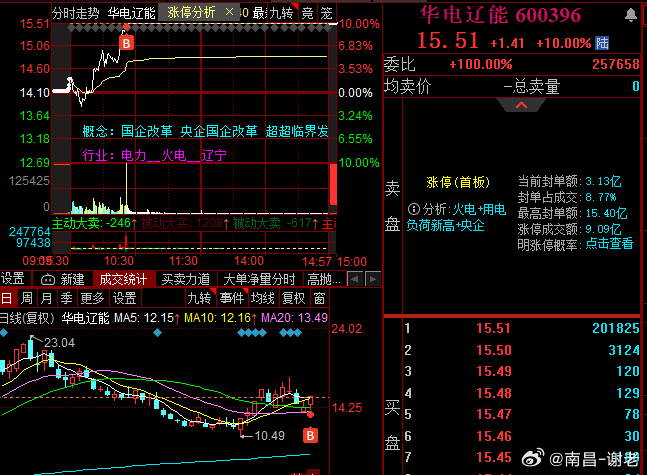The width and height of the screenshot is (647, 475).
Task: Click the red dot marker on latest candle
Action: click(x=310, y=414)
